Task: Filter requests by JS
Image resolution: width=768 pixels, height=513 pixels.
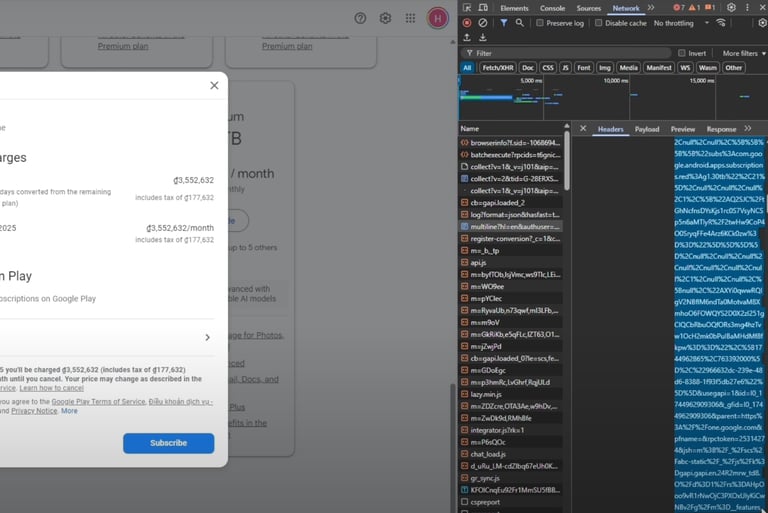Action: (x=565, y=68)
